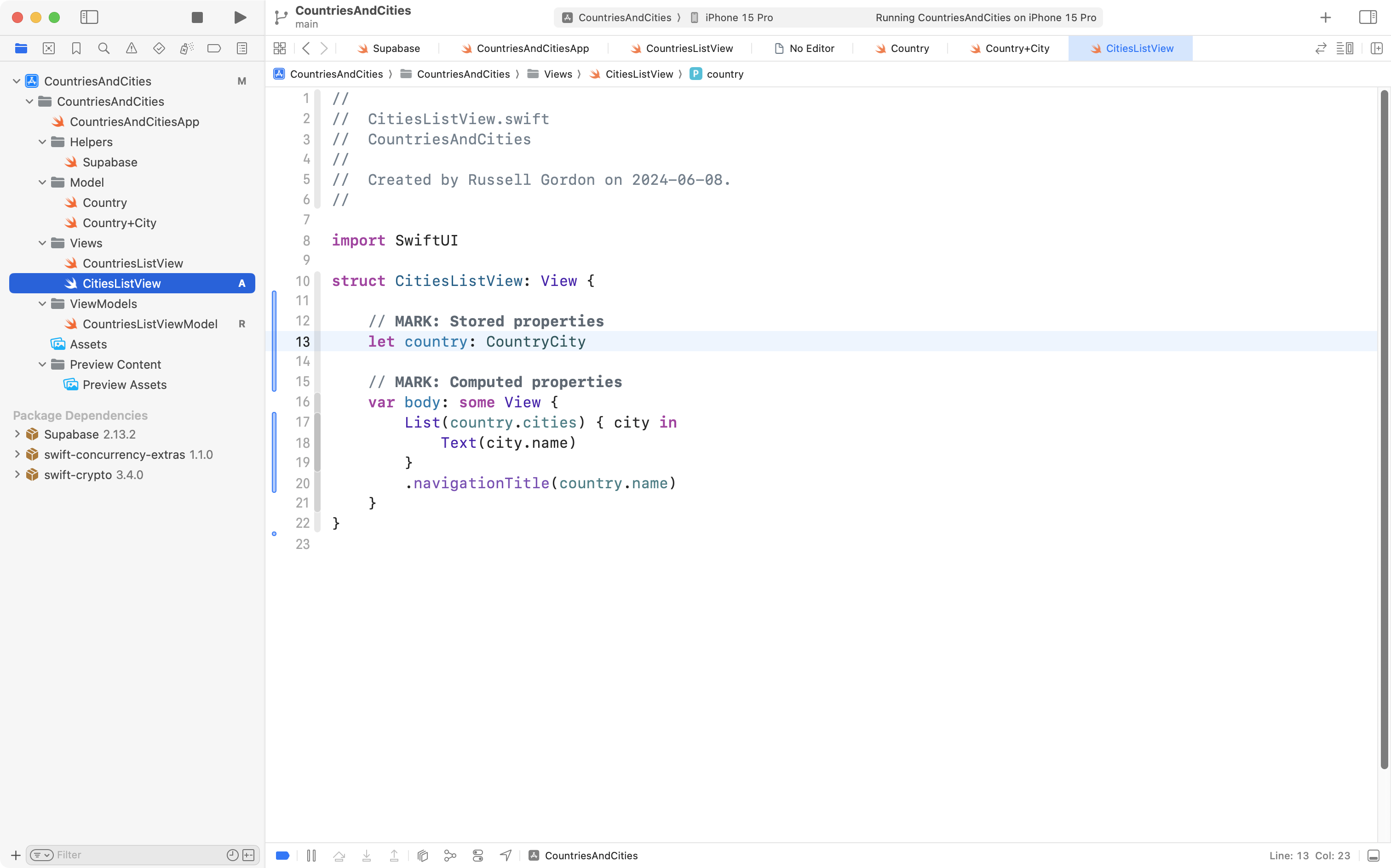Collapse the ViewModels group
1391x868 pixels.
tap(41, 304)
